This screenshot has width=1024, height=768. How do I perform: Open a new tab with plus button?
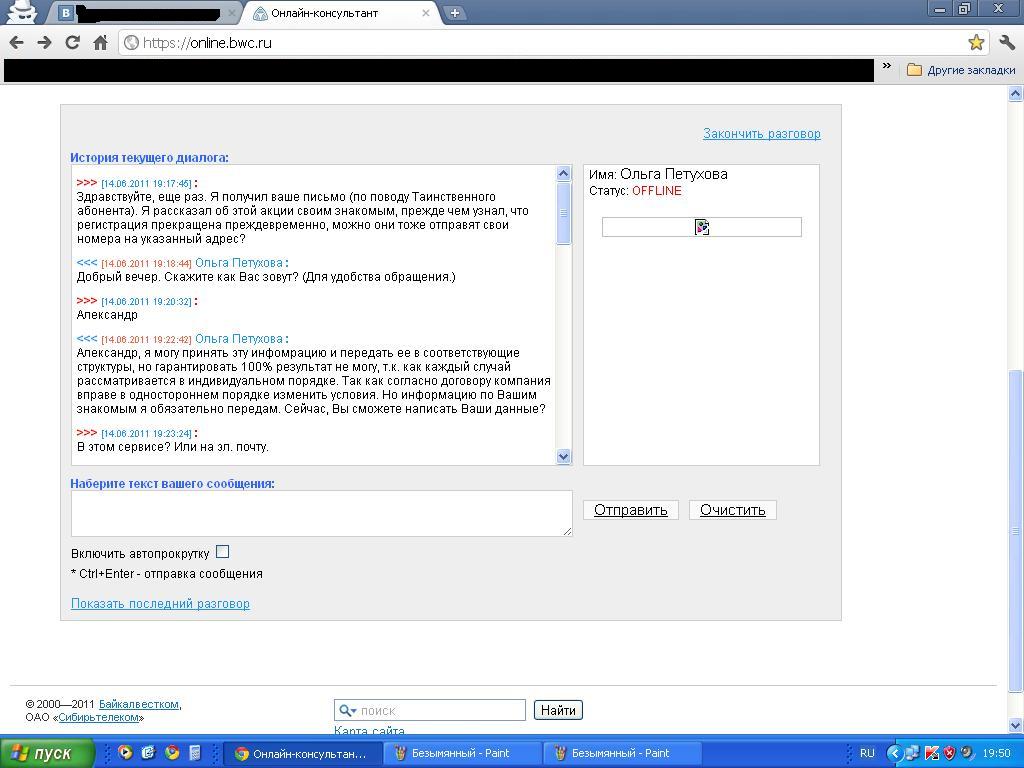pyautogui.click(x=454, y=13)
